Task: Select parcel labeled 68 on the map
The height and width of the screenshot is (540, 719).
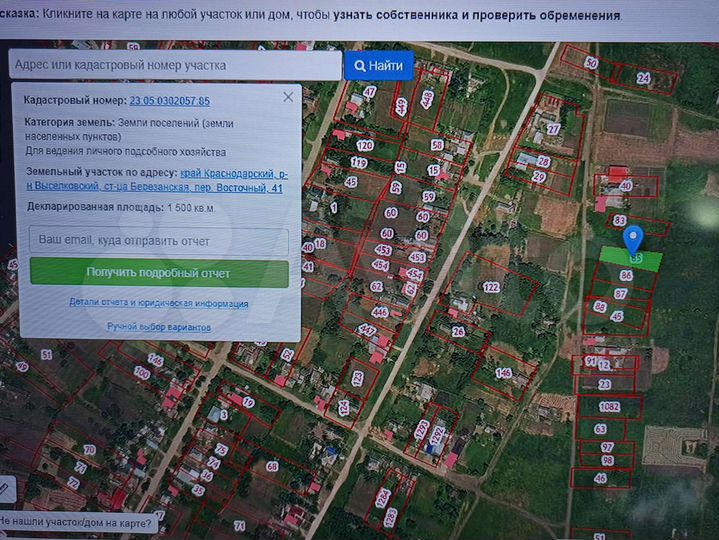Action: [272, 467]
